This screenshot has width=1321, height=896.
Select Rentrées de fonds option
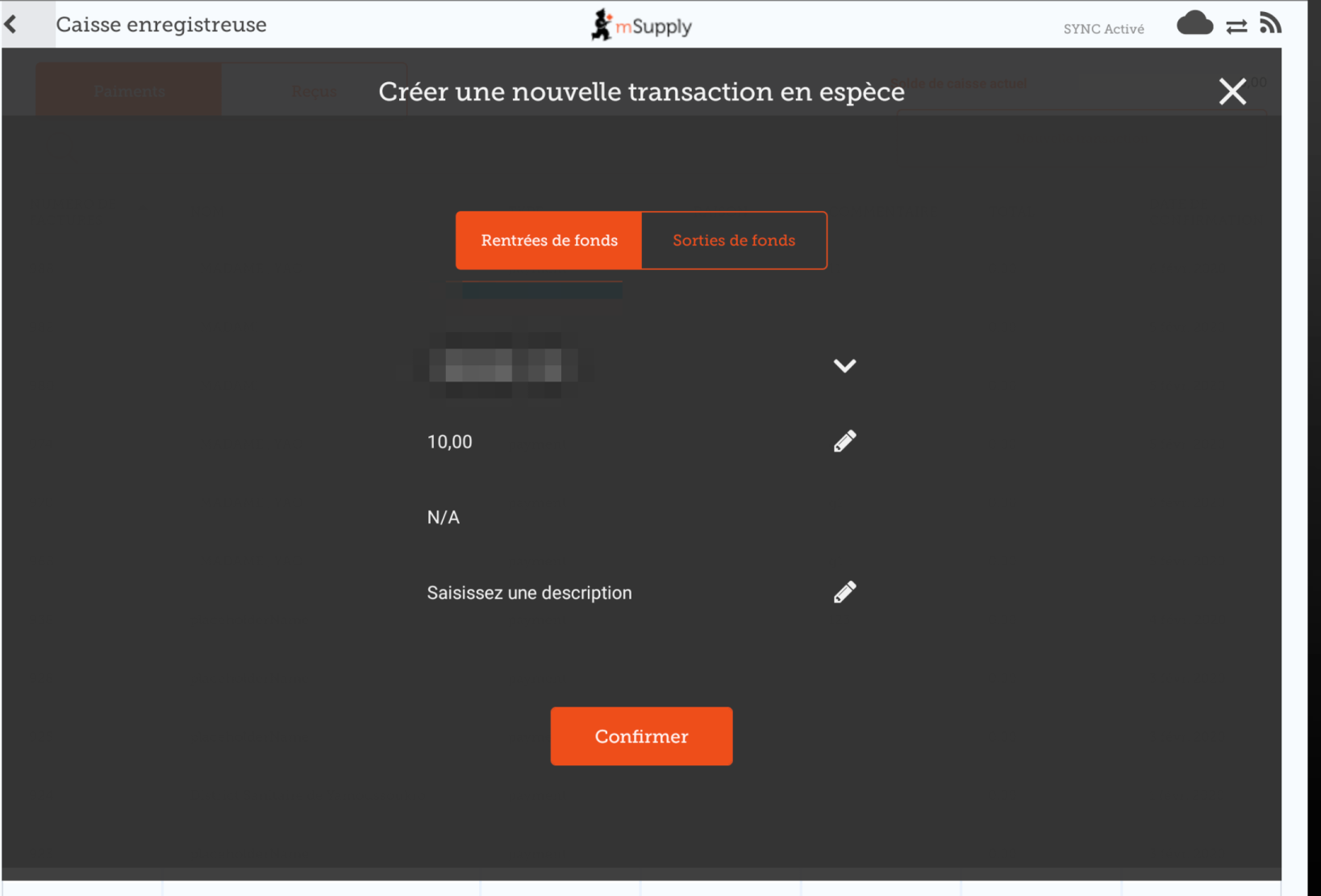coord(549,240)
